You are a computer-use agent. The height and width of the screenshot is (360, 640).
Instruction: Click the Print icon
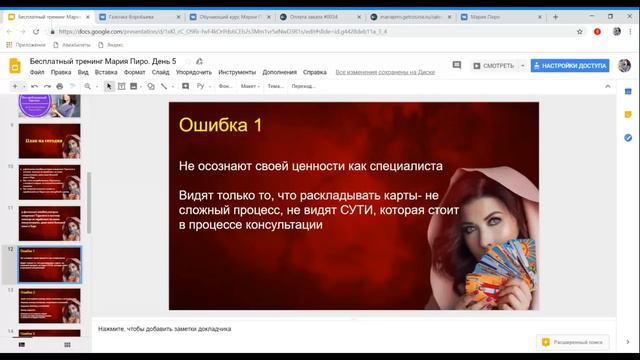pyautogui.click(x=60, y=87)
